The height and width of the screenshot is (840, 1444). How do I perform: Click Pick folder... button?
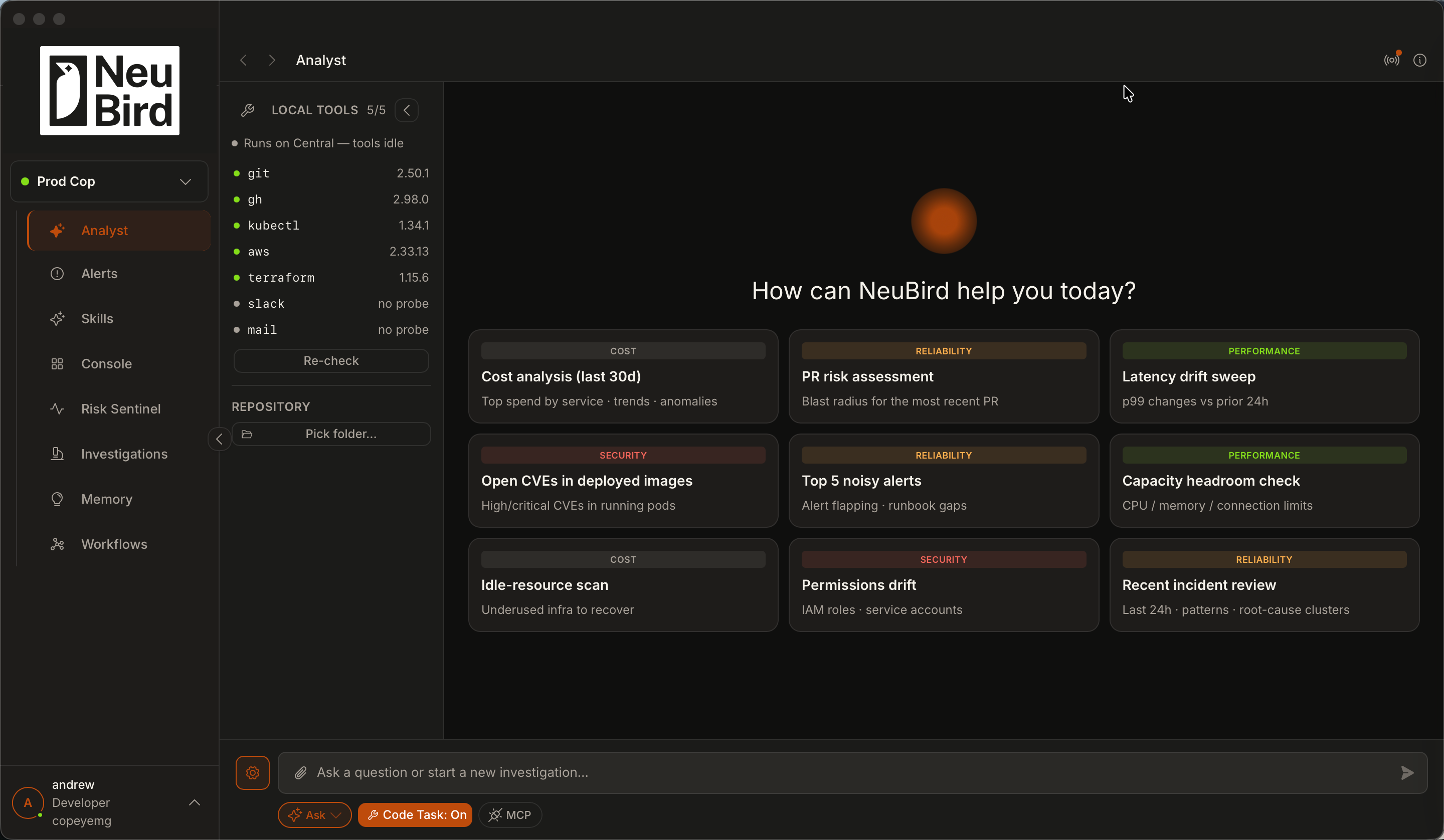coord(330,435)
